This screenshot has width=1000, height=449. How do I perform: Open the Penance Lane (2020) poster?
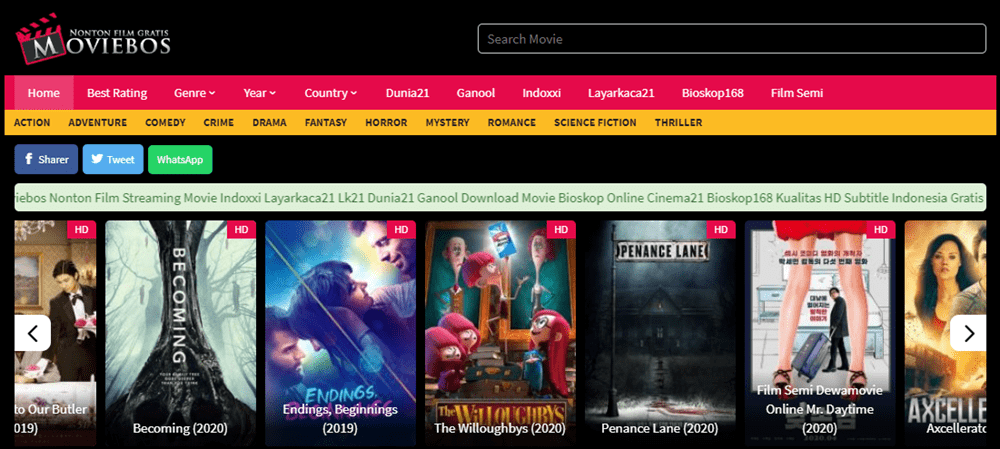[x=660, y=333]
